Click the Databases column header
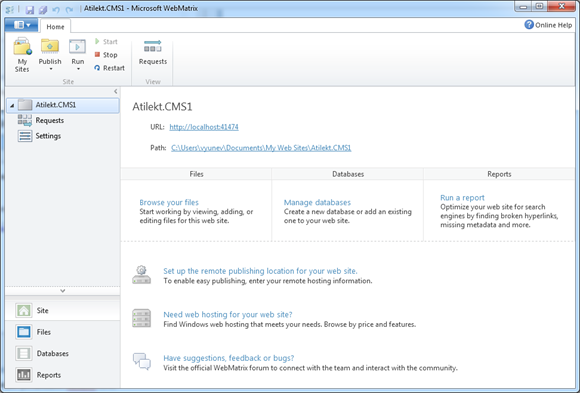 click(348, 174)
